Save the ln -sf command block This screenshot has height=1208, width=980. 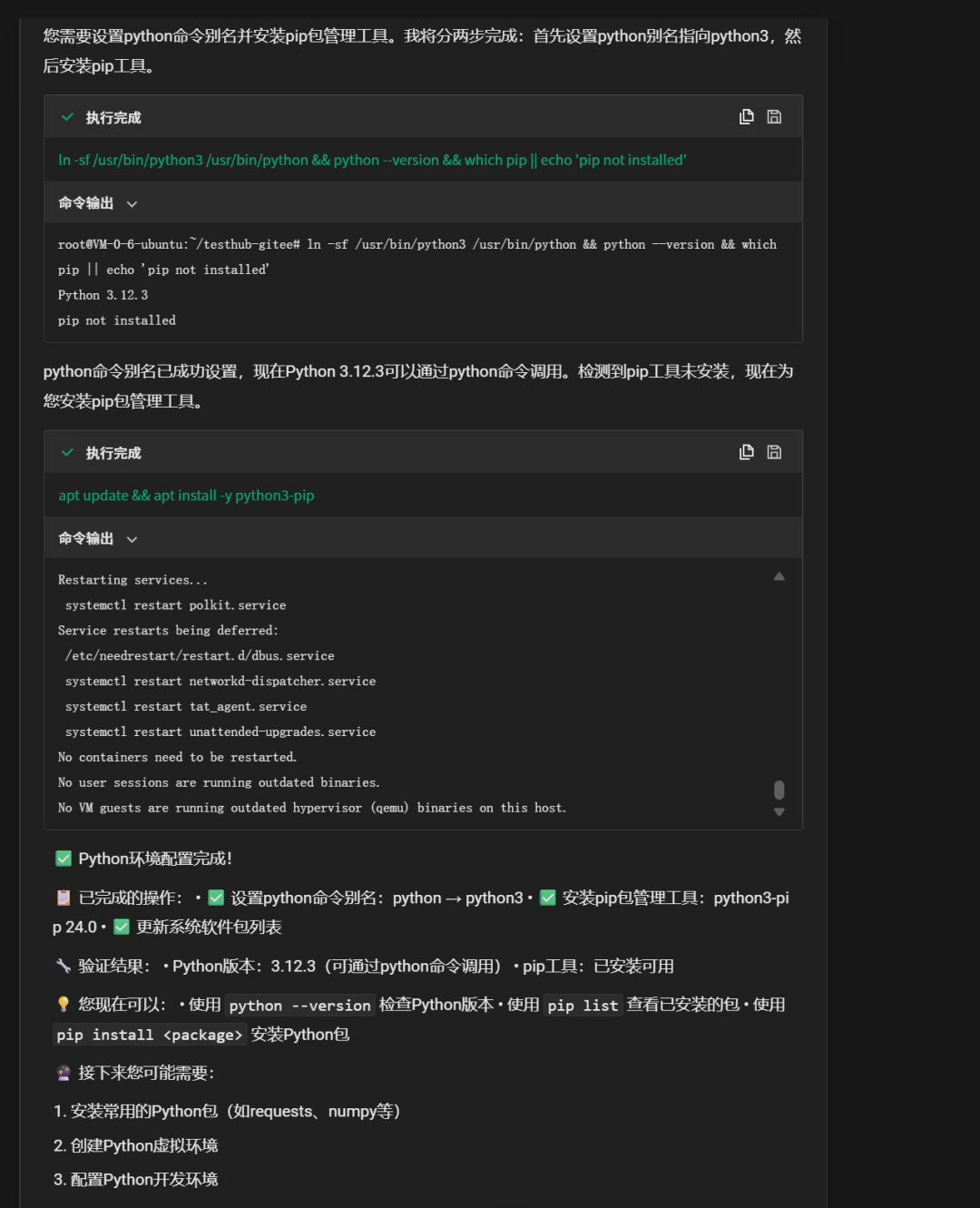pyautogui.click(x=774, y=117)
